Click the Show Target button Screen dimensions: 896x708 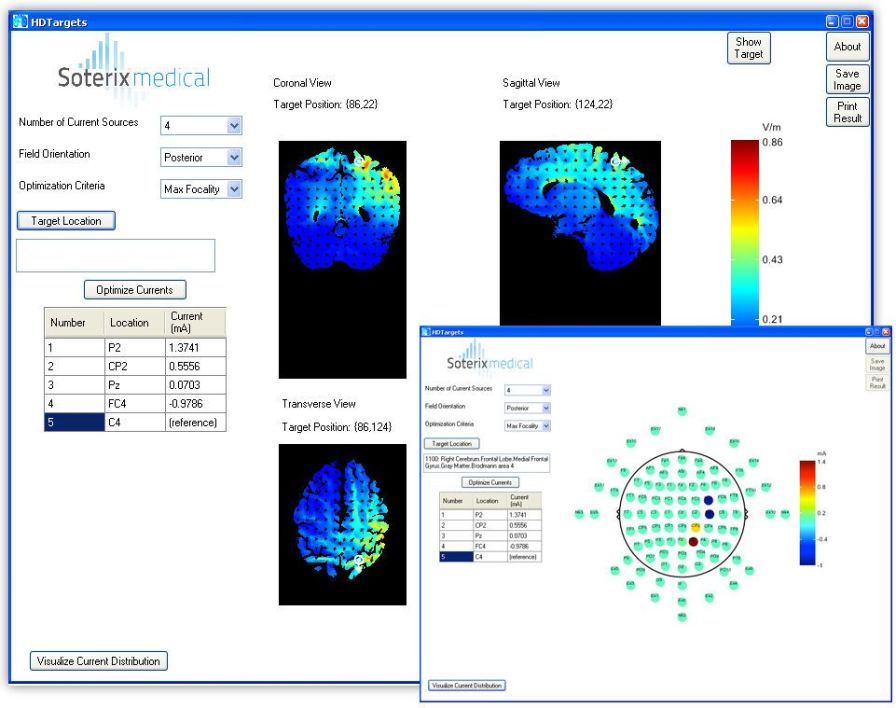[x=749, y=47]
